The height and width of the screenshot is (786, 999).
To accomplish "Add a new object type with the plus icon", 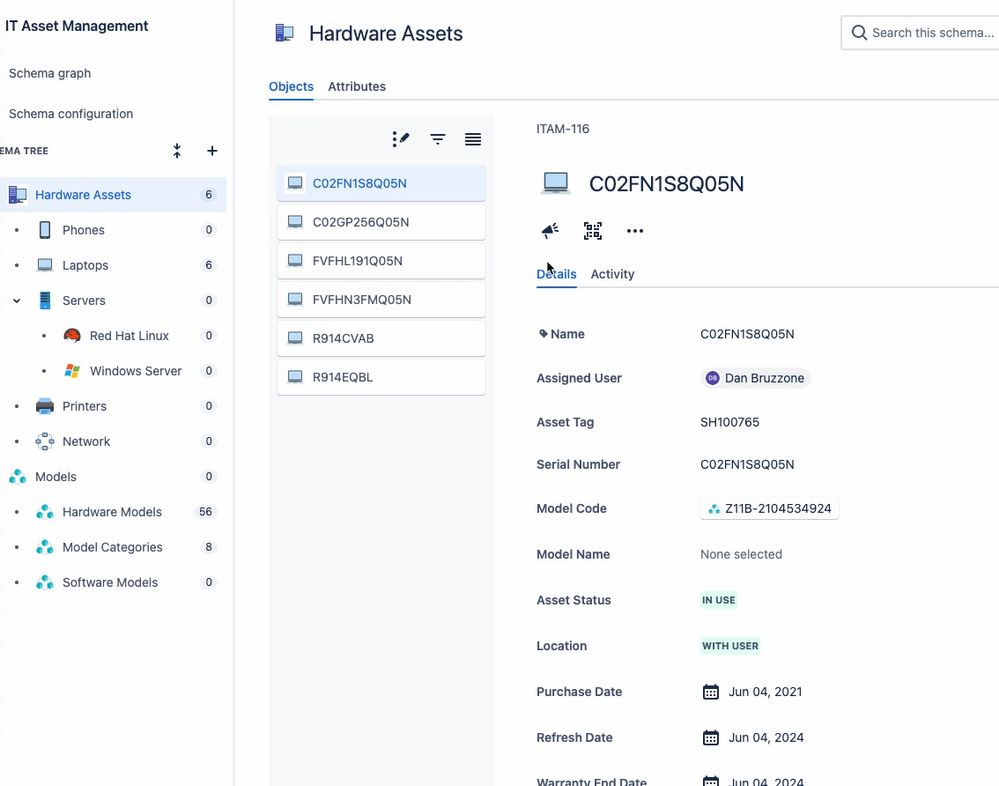I will pyautogui.click(x=212, y=151).
